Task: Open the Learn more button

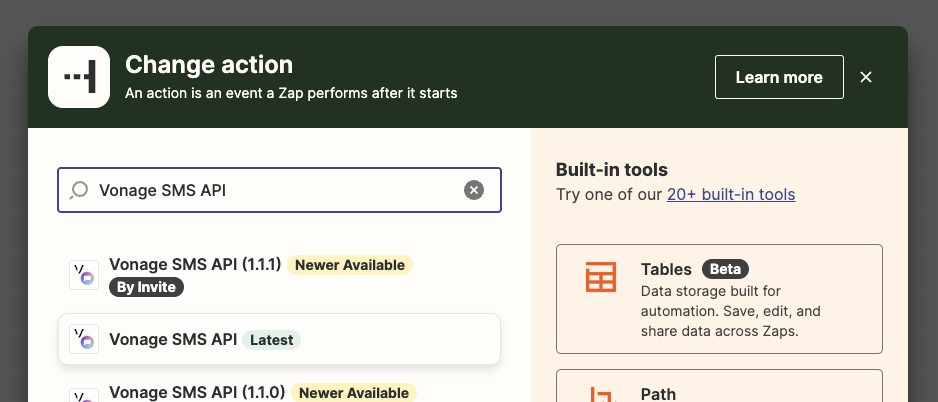Action: point(779,77)
